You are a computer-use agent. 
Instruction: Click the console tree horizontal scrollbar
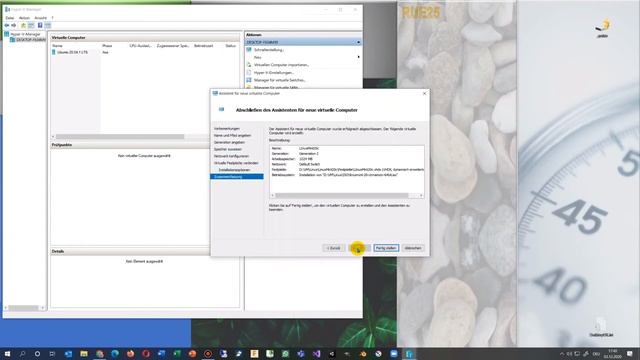[23, 308]
